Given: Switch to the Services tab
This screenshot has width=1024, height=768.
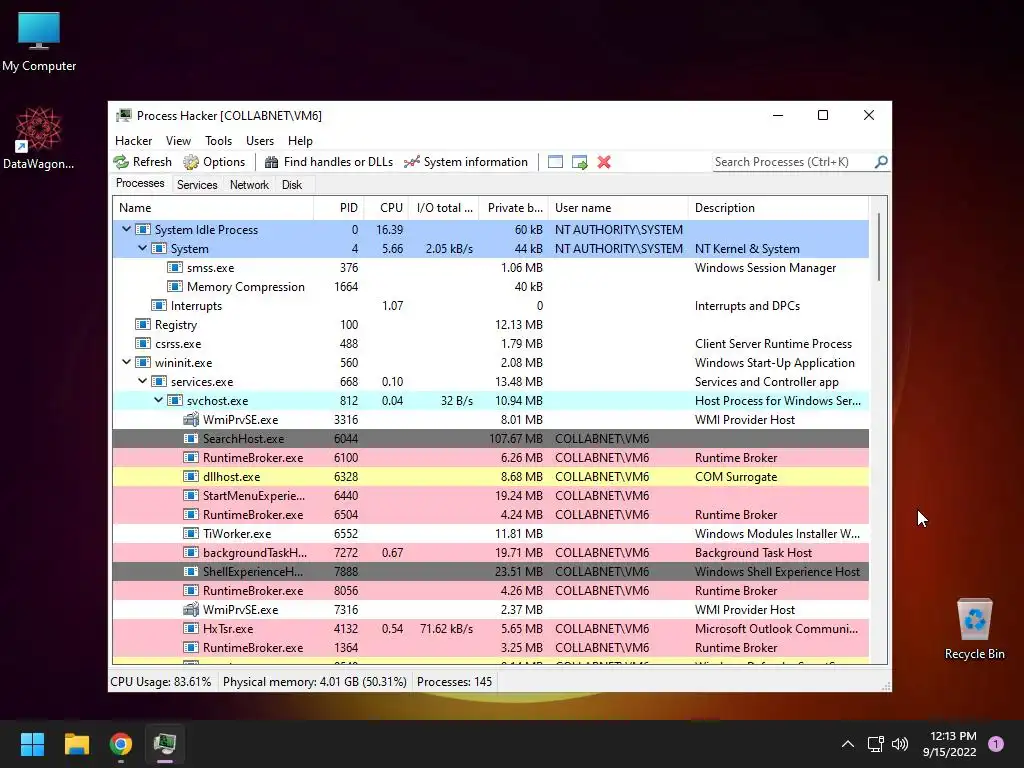Looking at the screenshot, I should pyautogui.click(x=197, y=185).
